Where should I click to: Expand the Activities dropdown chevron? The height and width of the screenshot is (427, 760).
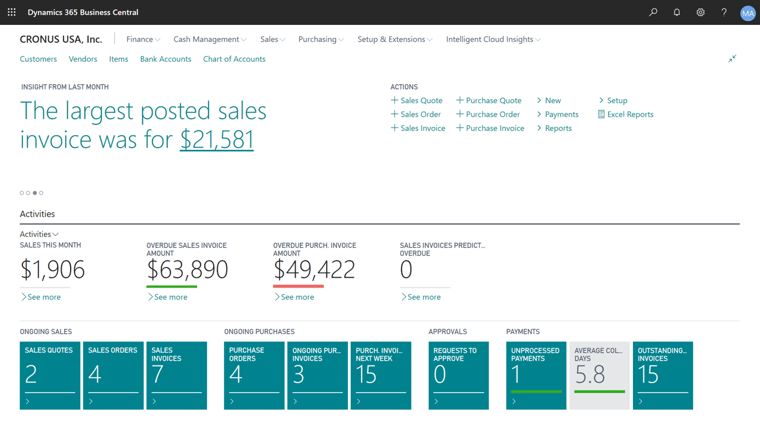(55, 234)
